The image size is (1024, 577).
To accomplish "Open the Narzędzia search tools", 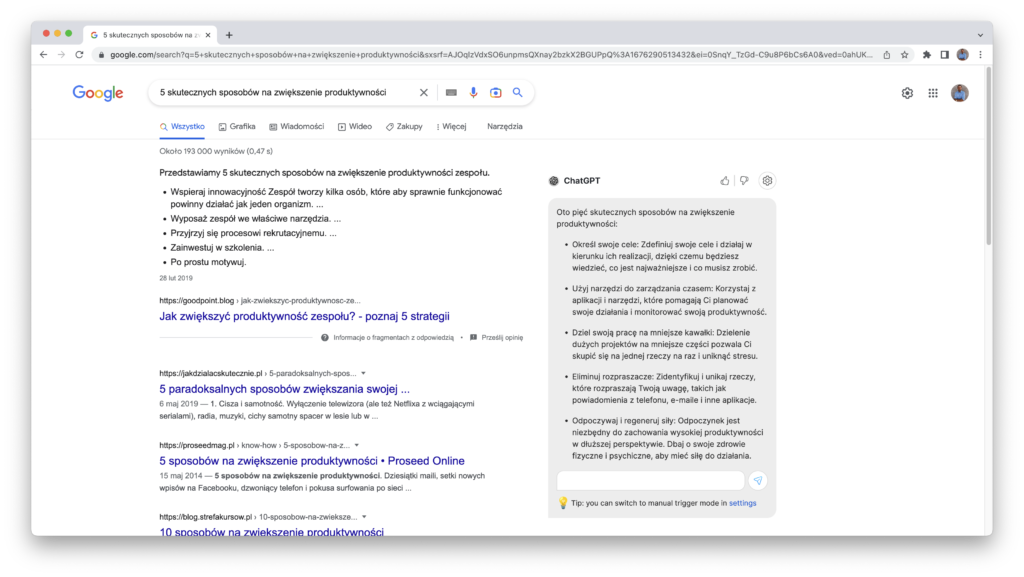I will point(504,127).
